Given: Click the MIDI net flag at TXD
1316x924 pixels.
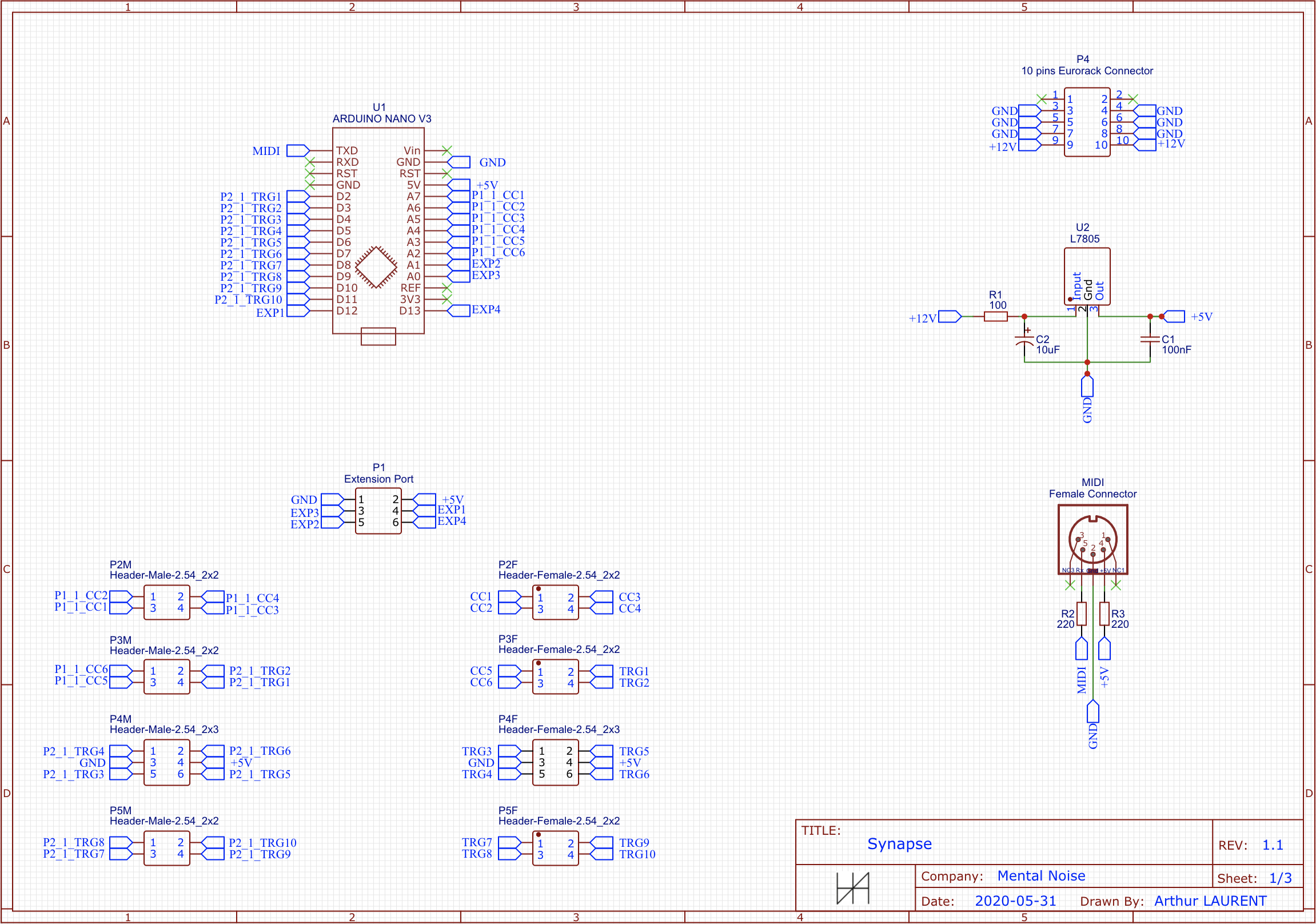Looking at the screenshot, I should pos(297,151).
